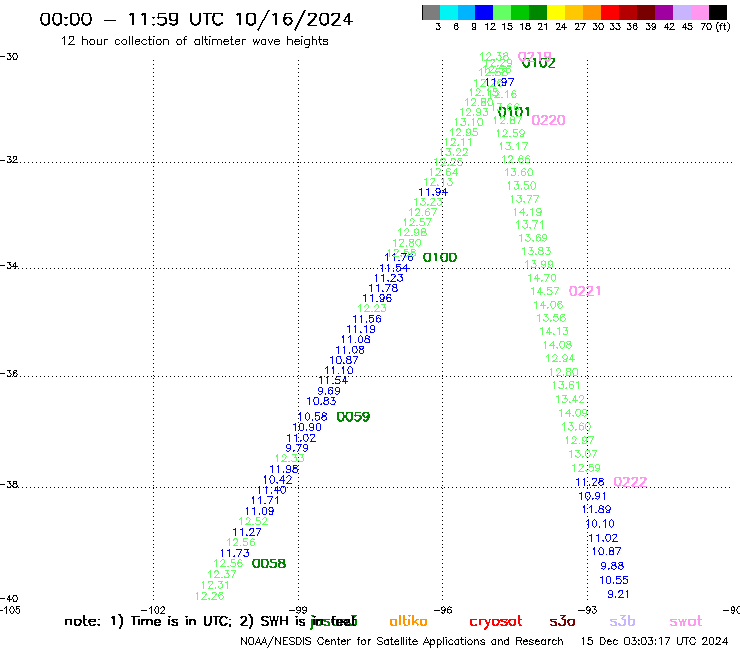Click the 13.77 wave height value
Viewport: 740px width, 650px height.
[524, 199]
